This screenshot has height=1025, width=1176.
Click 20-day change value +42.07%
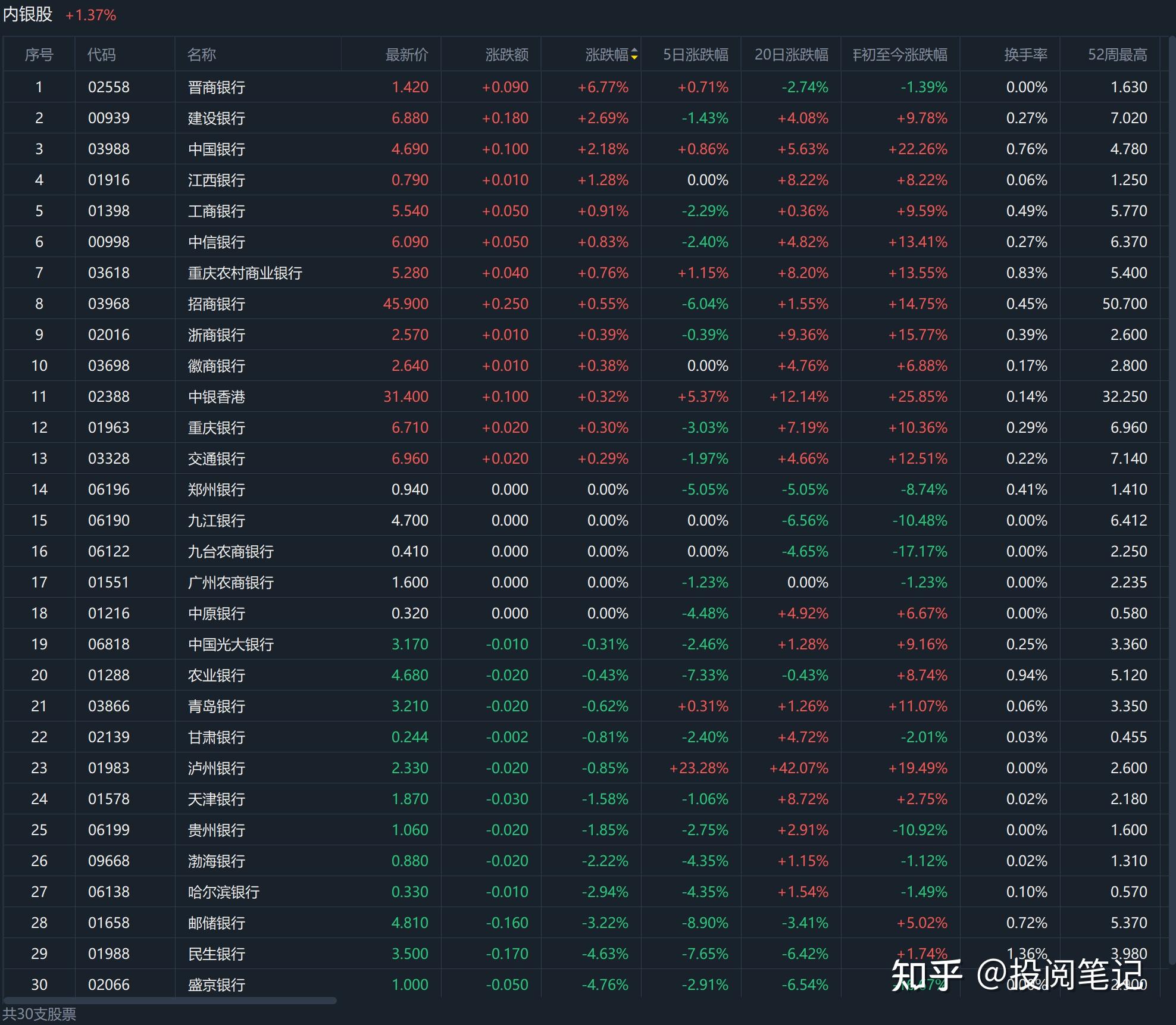pyautogui.click(x=799, y=768)
